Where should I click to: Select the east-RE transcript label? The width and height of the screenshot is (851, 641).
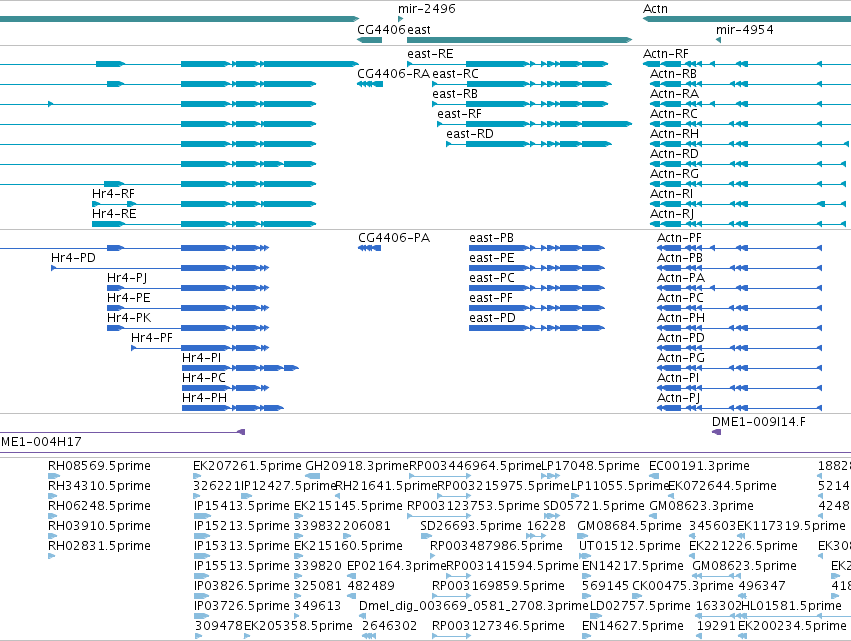tap(430, 54)
